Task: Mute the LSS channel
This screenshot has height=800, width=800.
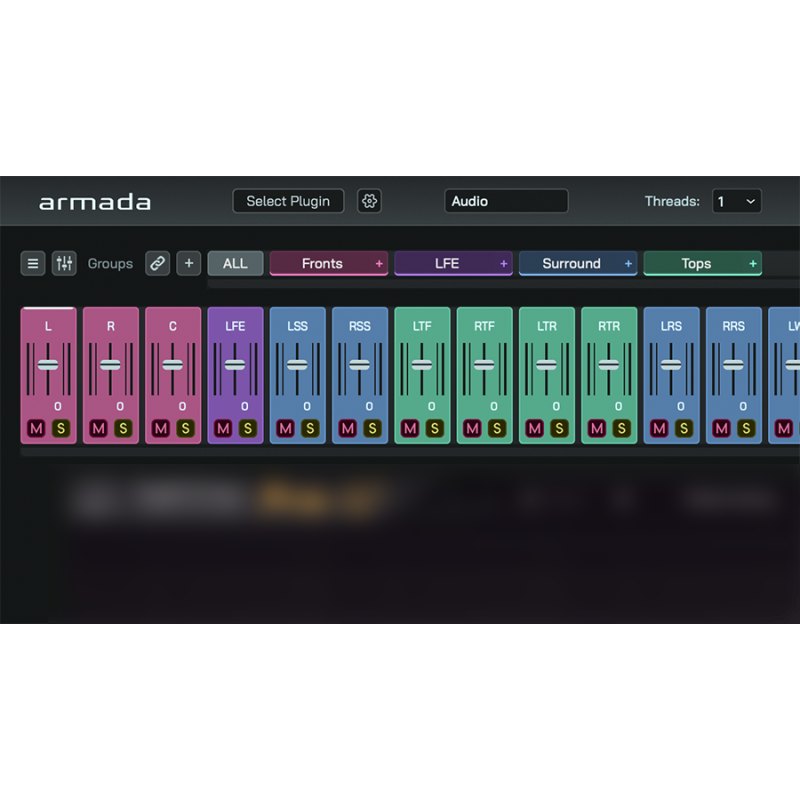Action: (x=285, y=428)
